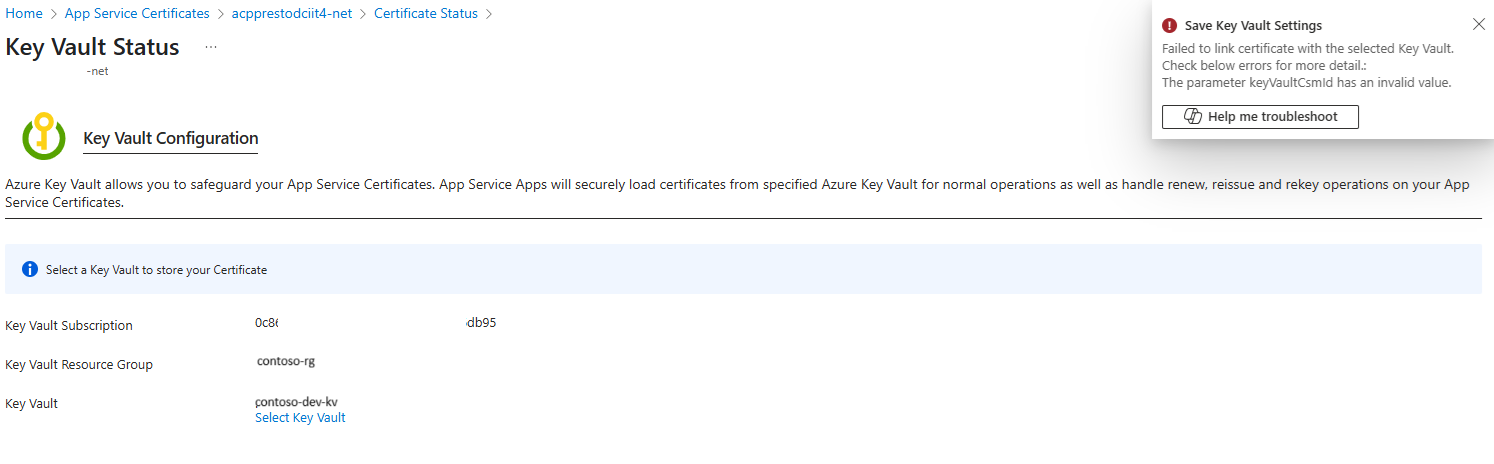Click the Select Key Vault link

pos(300,418)
